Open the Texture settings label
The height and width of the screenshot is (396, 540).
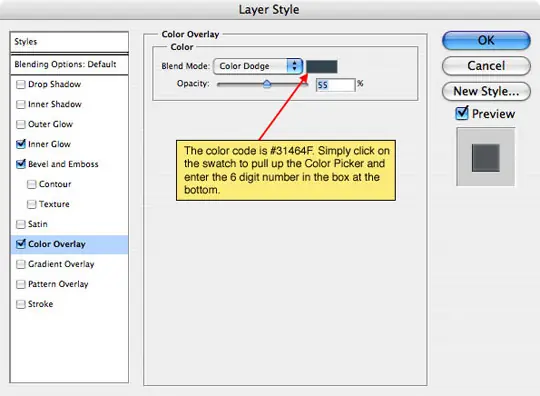coord(54,204)
